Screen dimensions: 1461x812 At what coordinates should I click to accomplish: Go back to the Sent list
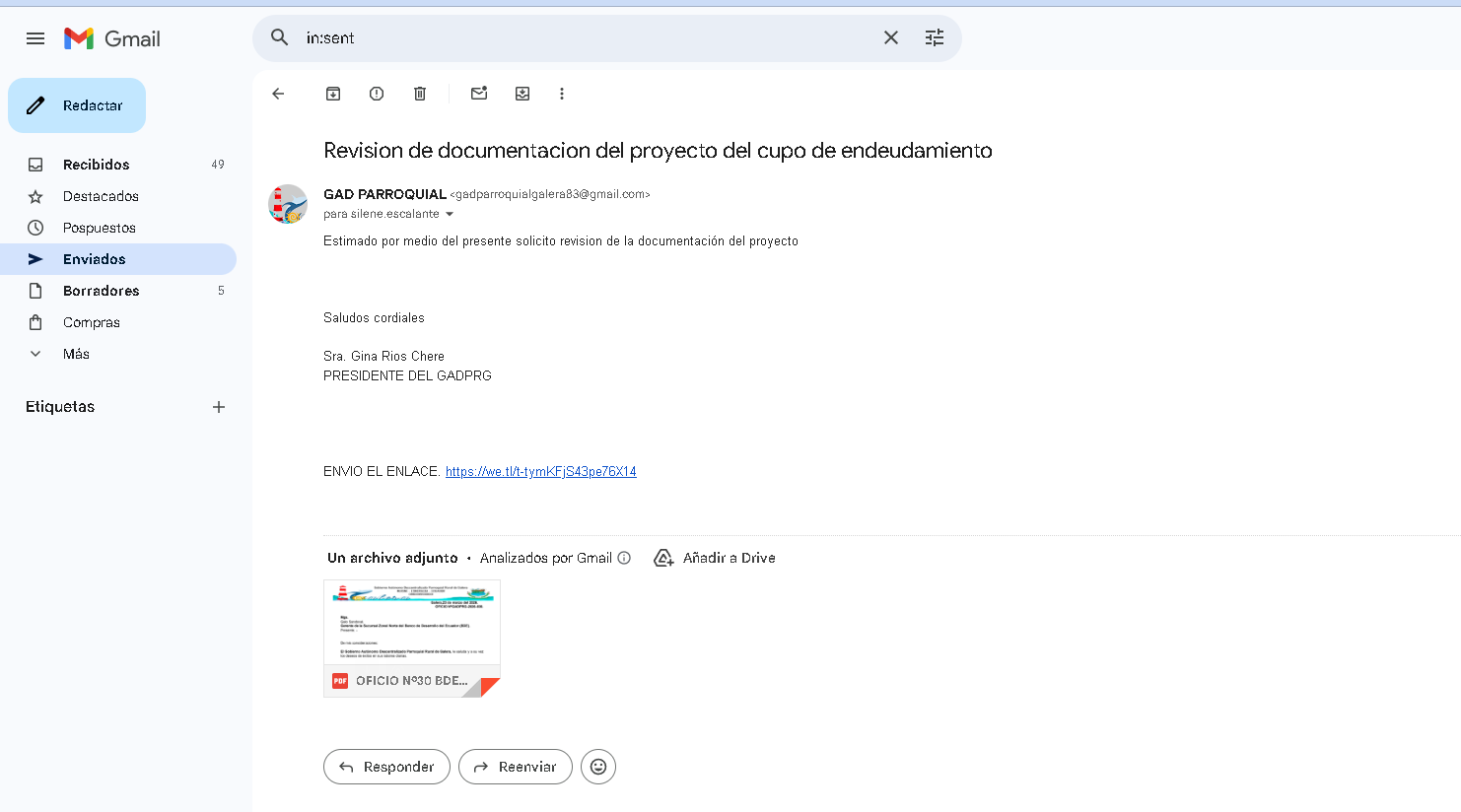(x=278, y=94)
